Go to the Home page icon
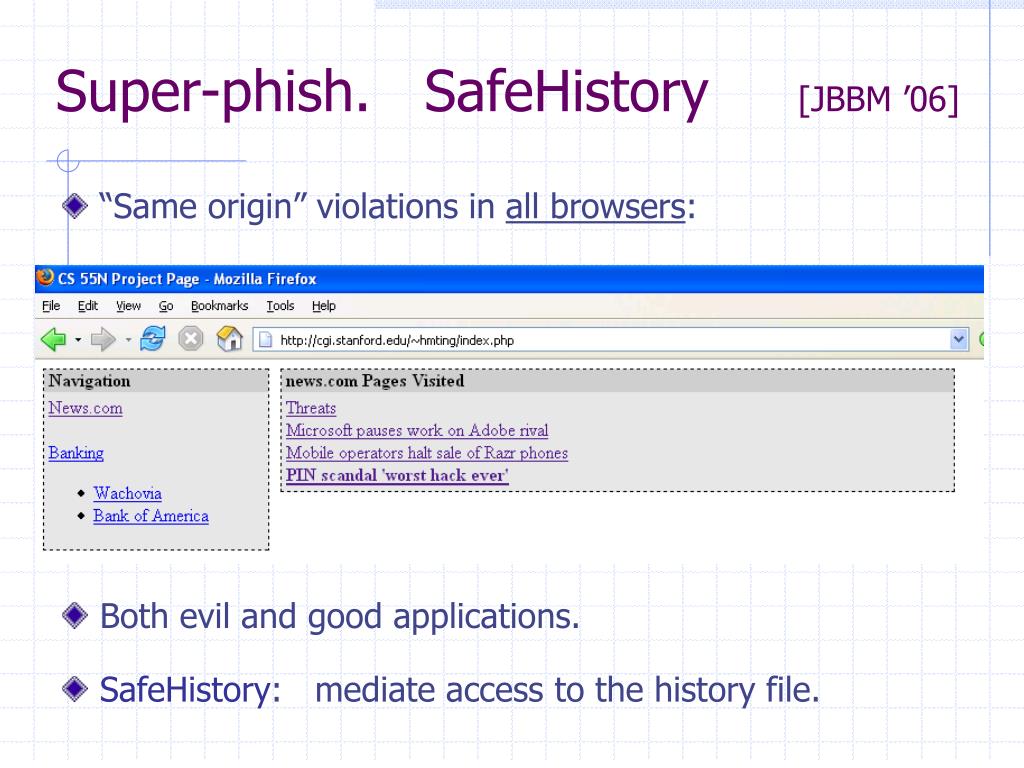The image size is (1024, 768). click(x=229, y=339)
